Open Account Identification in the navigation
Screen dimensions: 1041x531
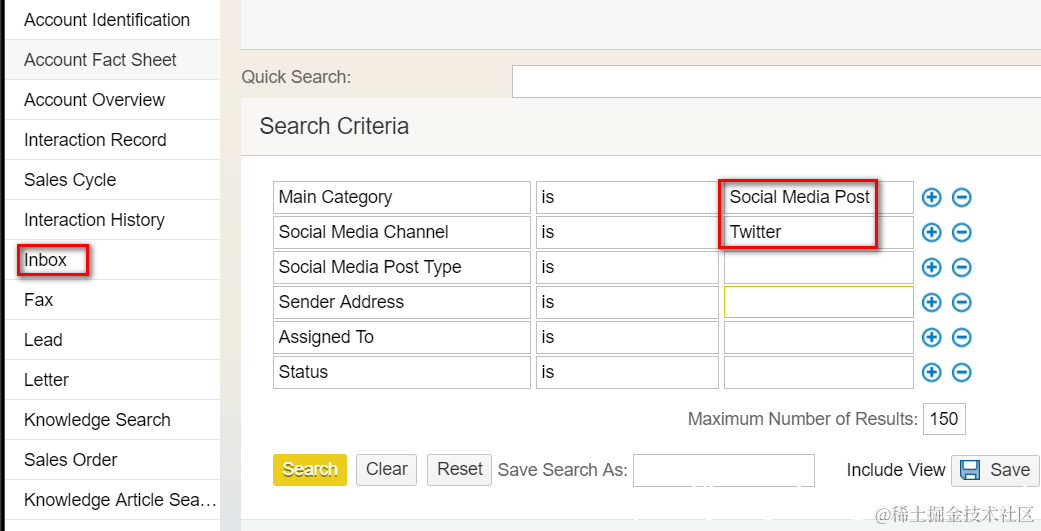(x=112, y=20)
